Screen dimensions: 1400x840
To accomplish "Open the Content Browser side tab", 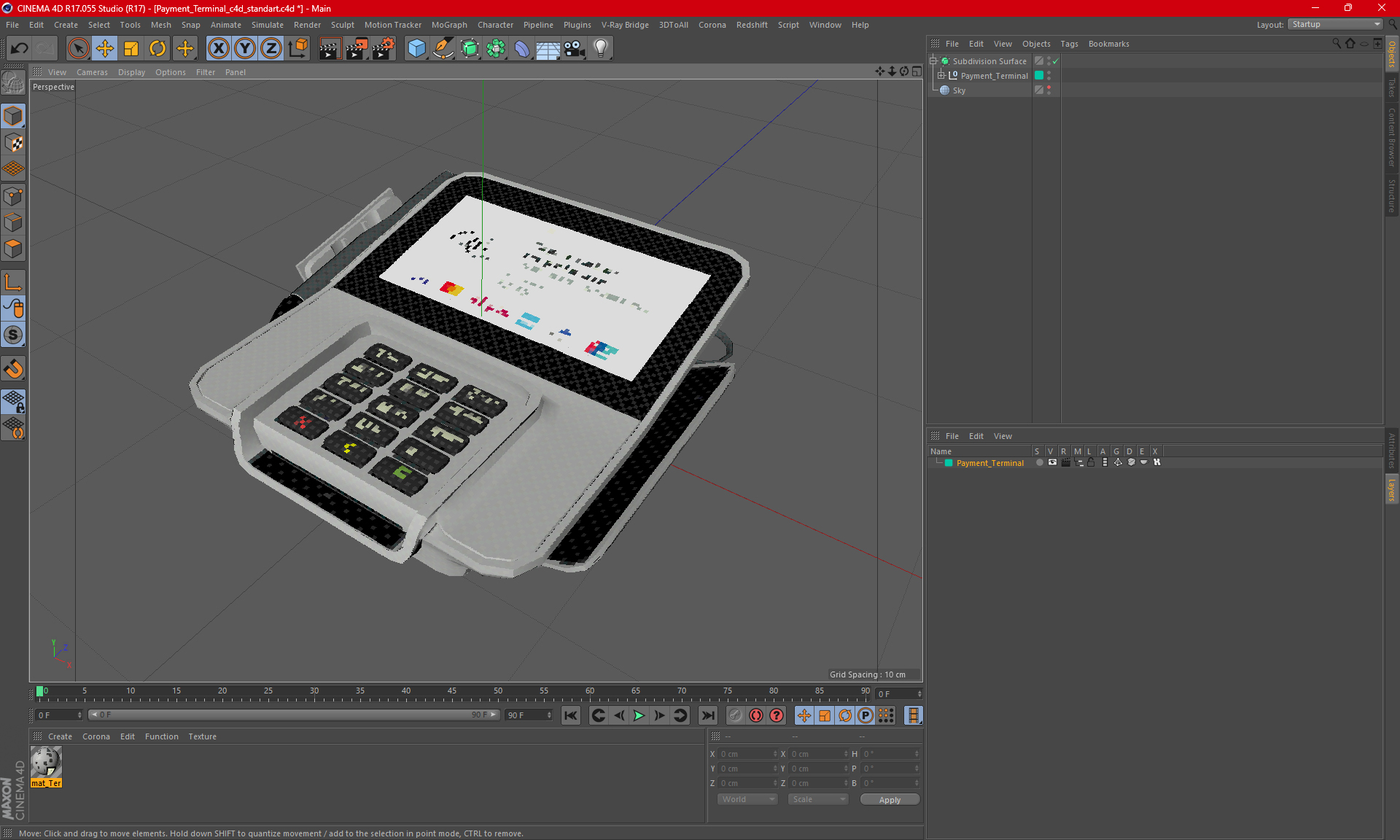I will (1392, 137).
